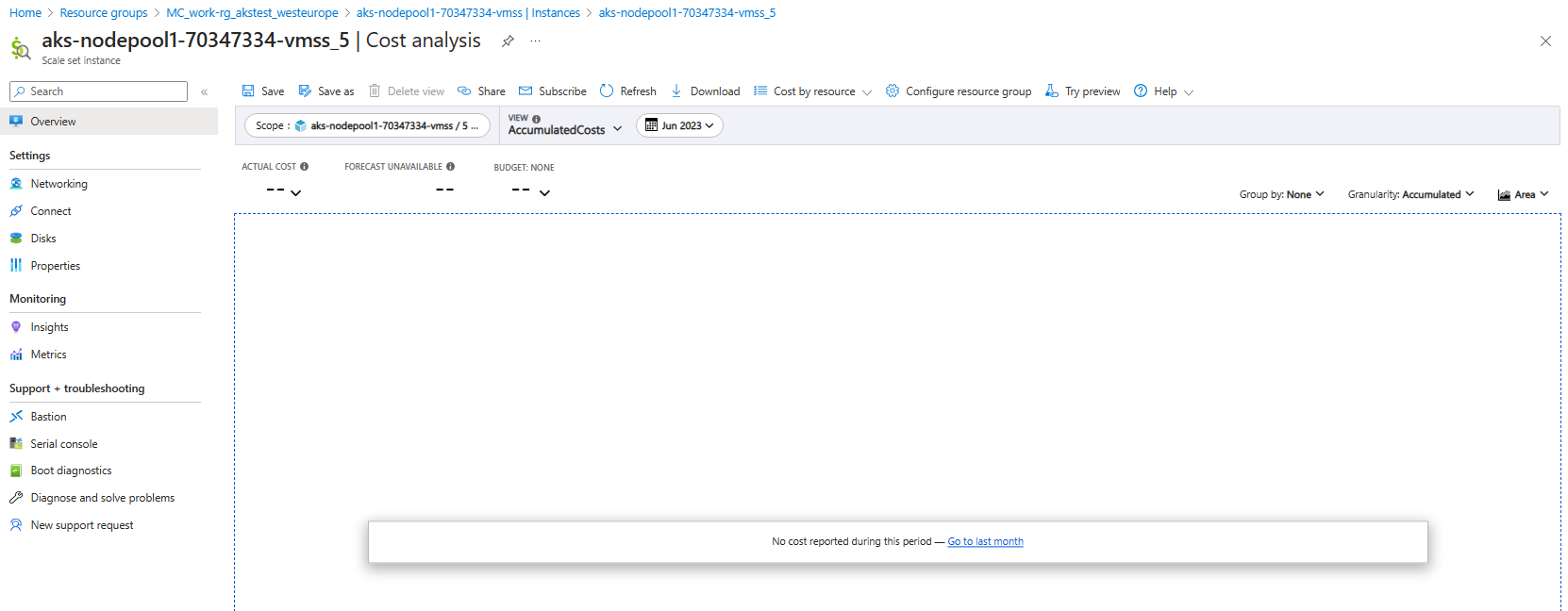Click the Forecast Unavailable info icon
The width and height of the screenshot is (1568, 611).
(450, 167)
